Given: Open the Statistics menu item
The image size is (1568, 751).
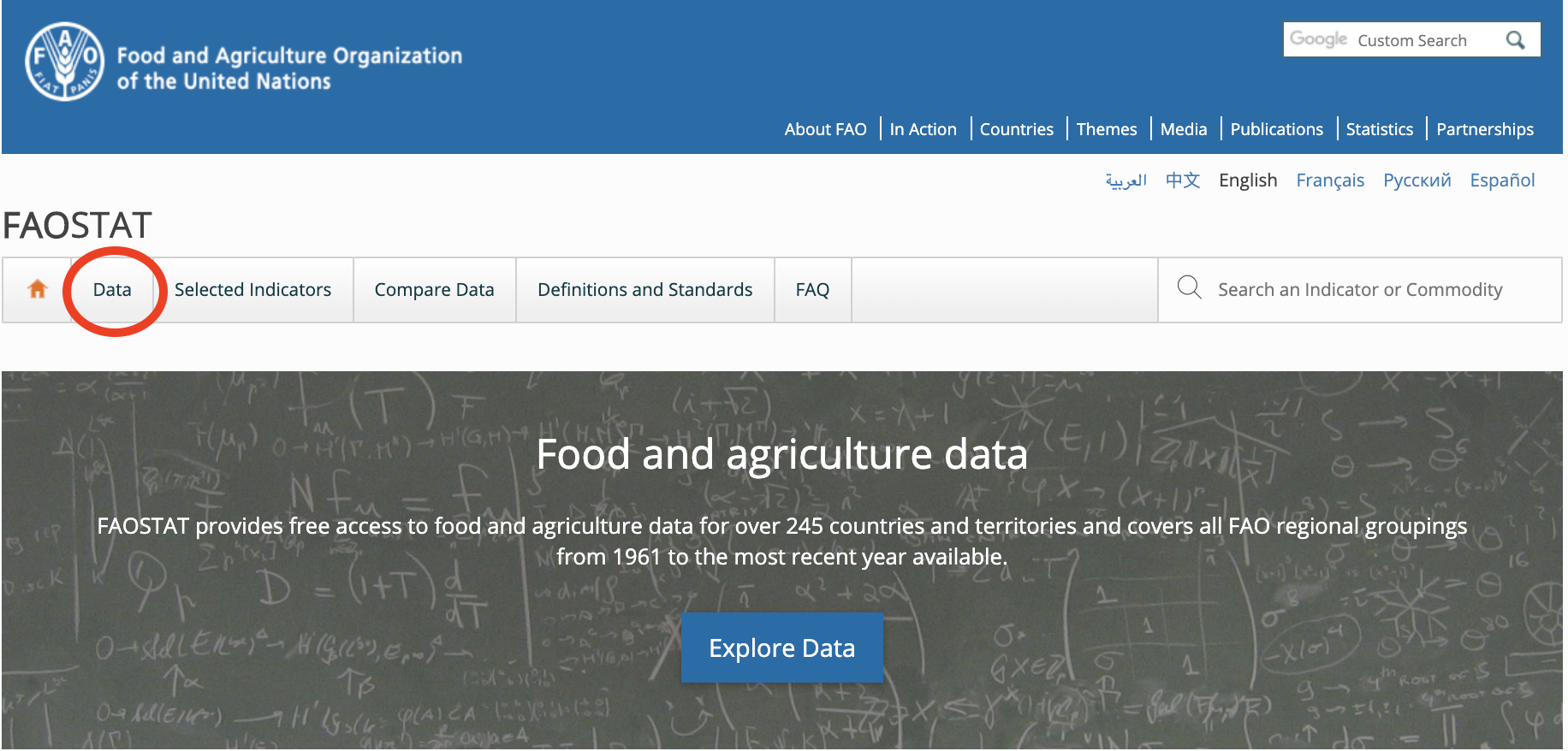Looking at the screenshot, I should (x=1379, y=129).
